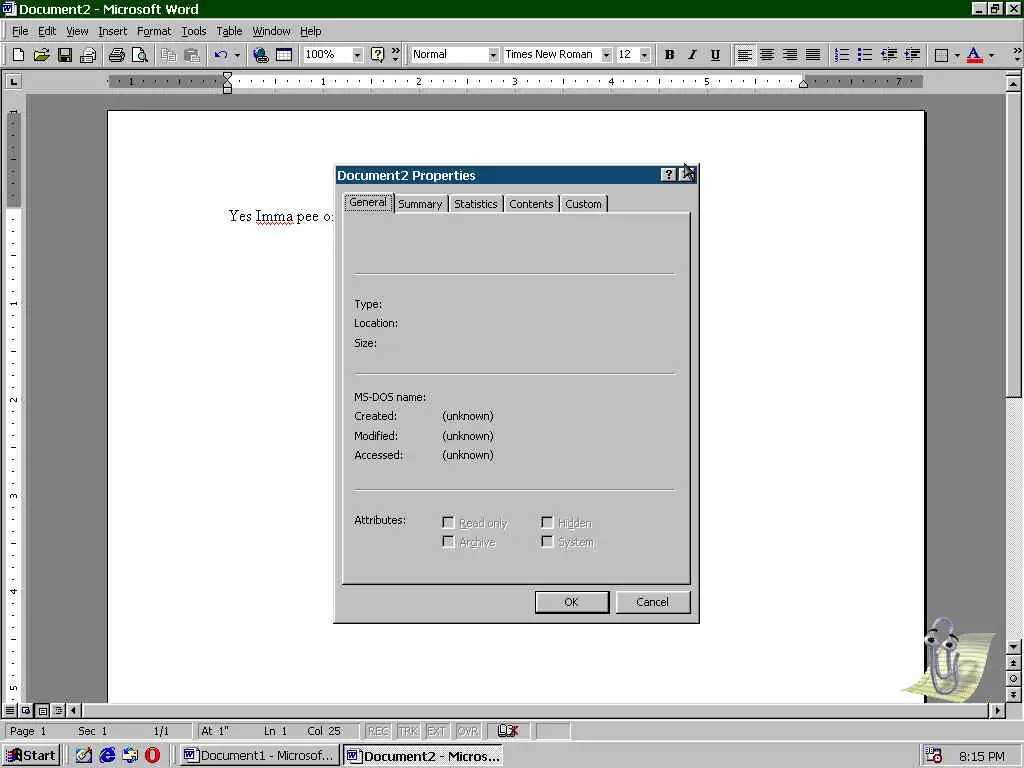Open the border style dropdown arrow
Screen dimensions: 1024x768
coord(957,55)
